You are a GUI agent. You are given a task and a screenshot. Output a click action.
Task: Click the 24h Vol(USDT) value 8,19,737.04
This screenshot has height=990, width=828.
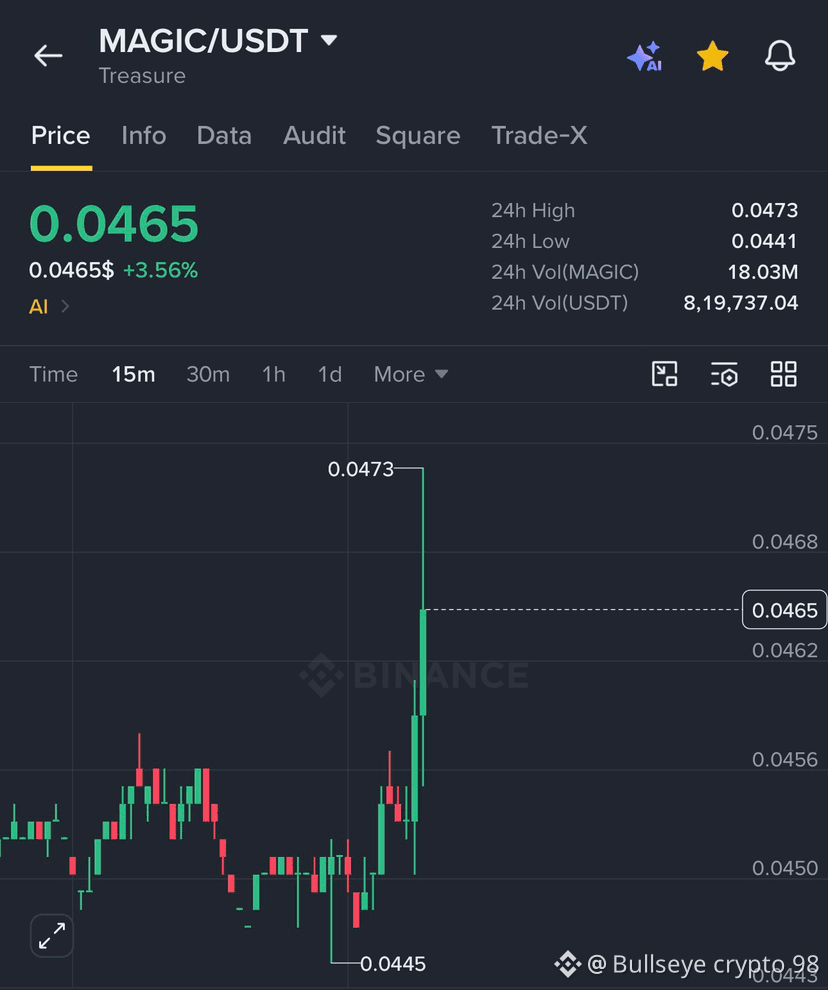point(741,303)
